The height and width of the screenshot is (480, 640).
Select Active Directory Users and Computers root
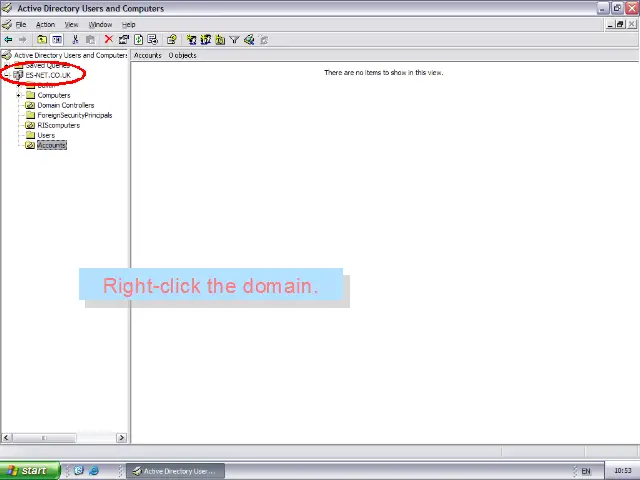tap(71, 55)
